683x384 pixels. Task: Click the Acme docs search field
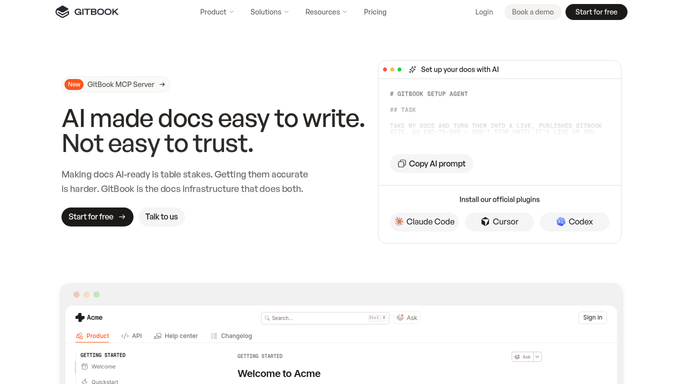click(325, 318)
